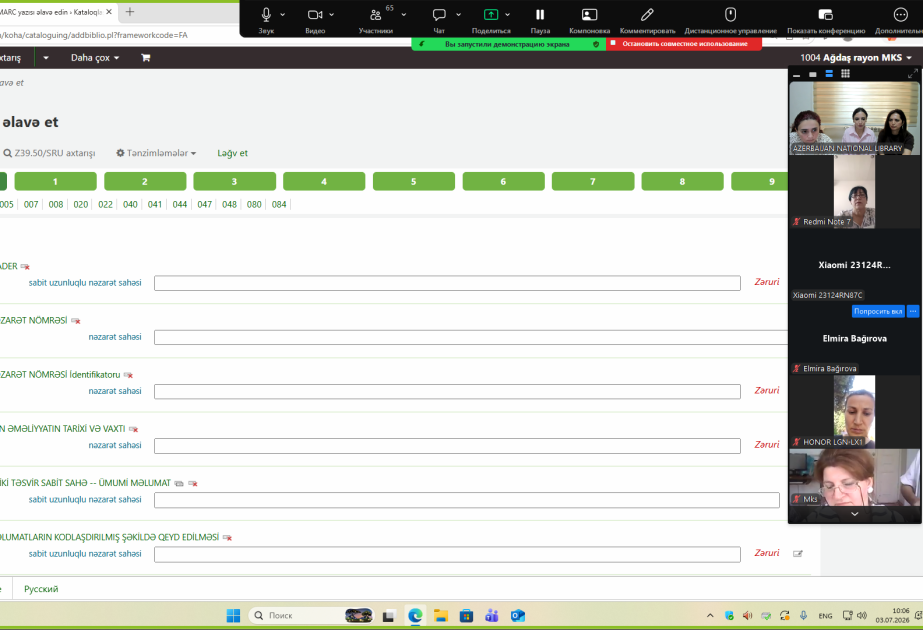The height and width of the screenshot is (630, 923).
Task: Switch to green tab 6
Action: [x=503, y=181]
